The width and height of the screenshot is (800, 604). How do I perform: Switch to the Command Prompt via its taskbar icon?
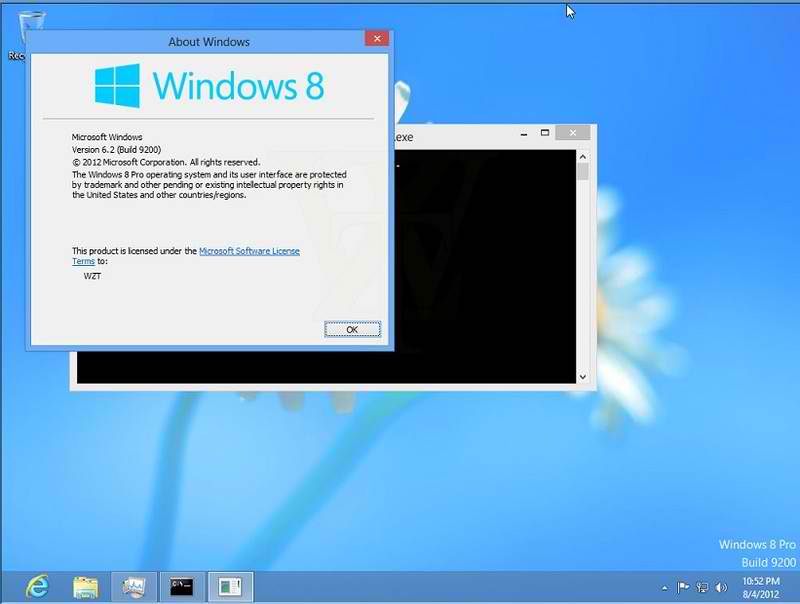tap(180, 587)
